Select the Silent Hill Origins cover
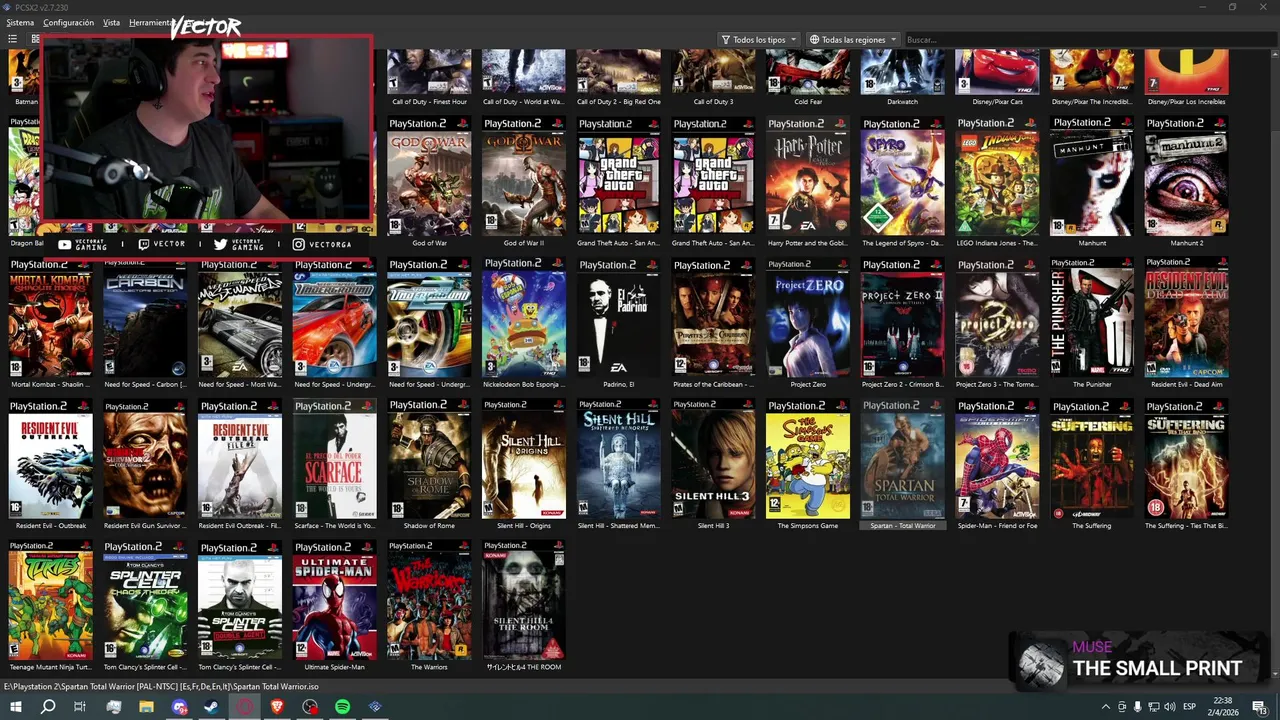 tap(523, 459)
